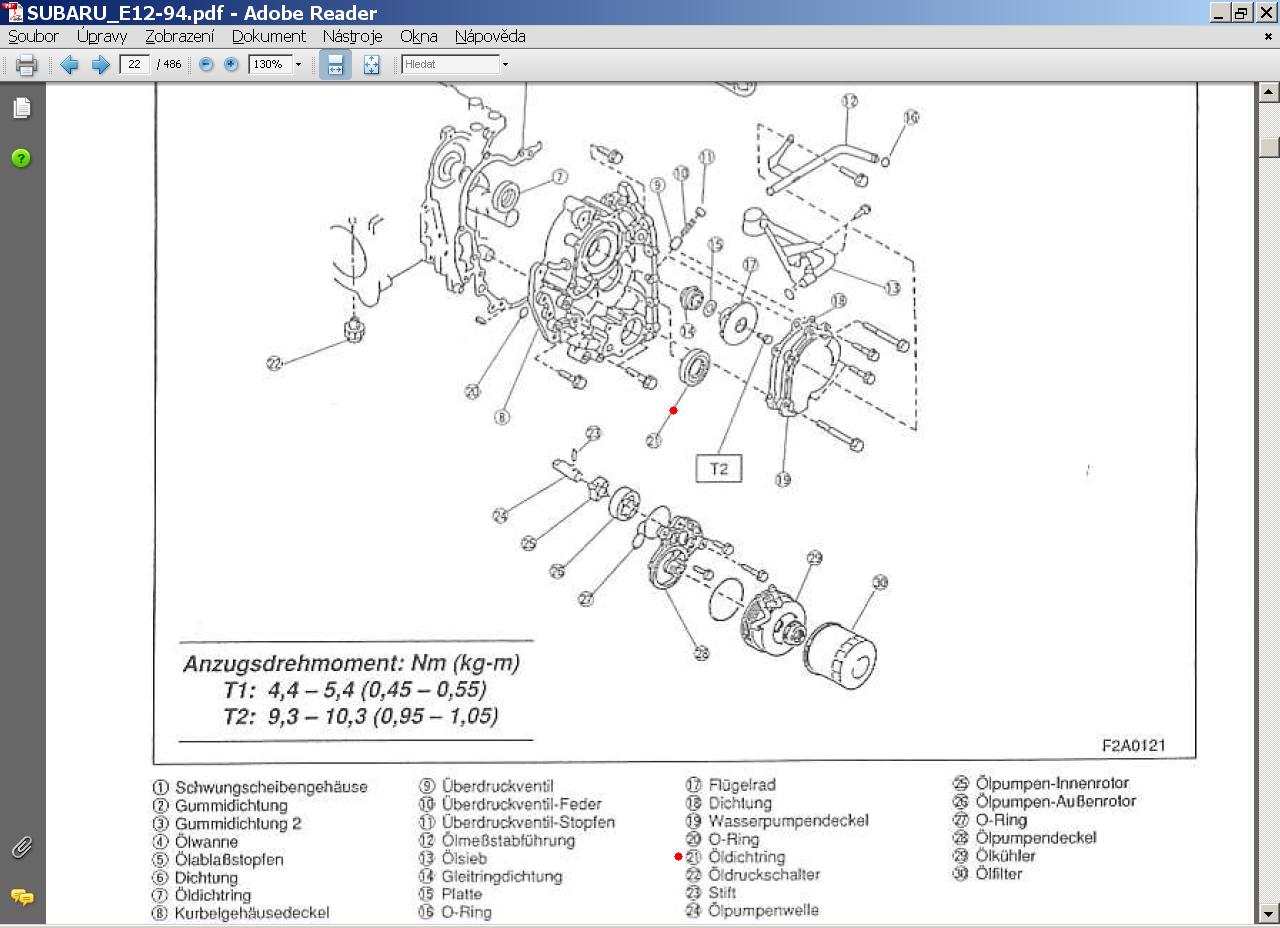Click legend text 'Öldichtring' item 21
This screenshot has width=1280, height=928.
[x=746, y=857]
